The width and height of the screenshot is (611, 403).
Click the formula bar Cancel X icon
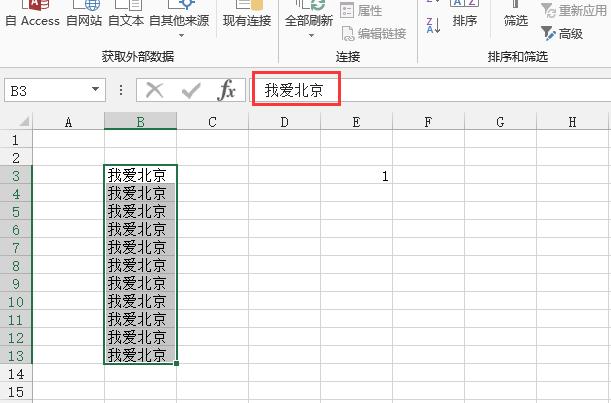pyautogui.click(x=155, y=90)
